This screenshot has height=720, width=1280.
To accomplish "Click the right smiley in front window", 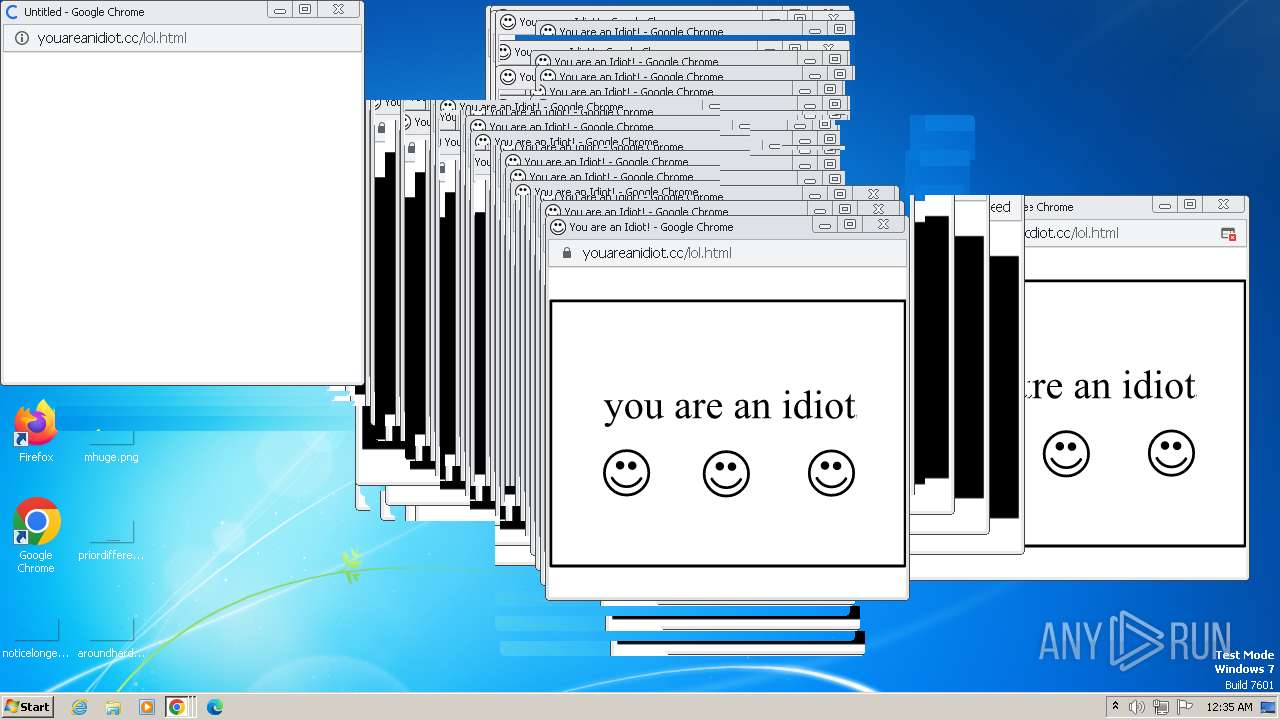I will 831,473.
